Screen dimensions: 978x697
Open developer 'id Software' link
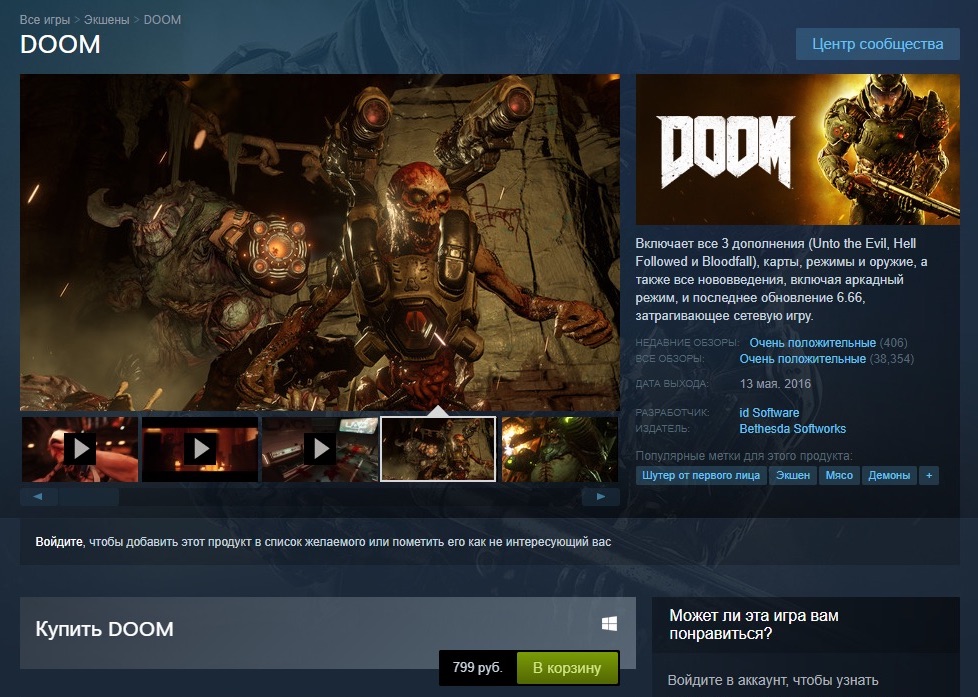(x=769, y=412)
